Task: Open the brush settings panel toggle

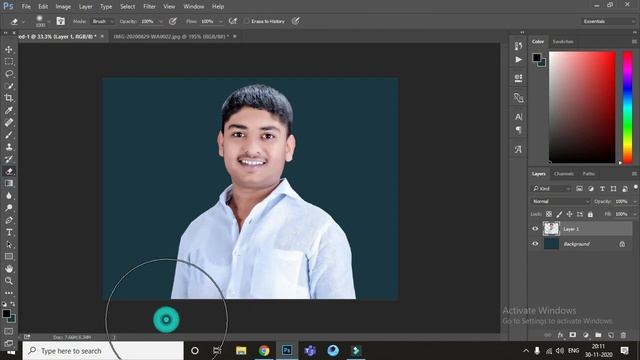Action: 60,21
